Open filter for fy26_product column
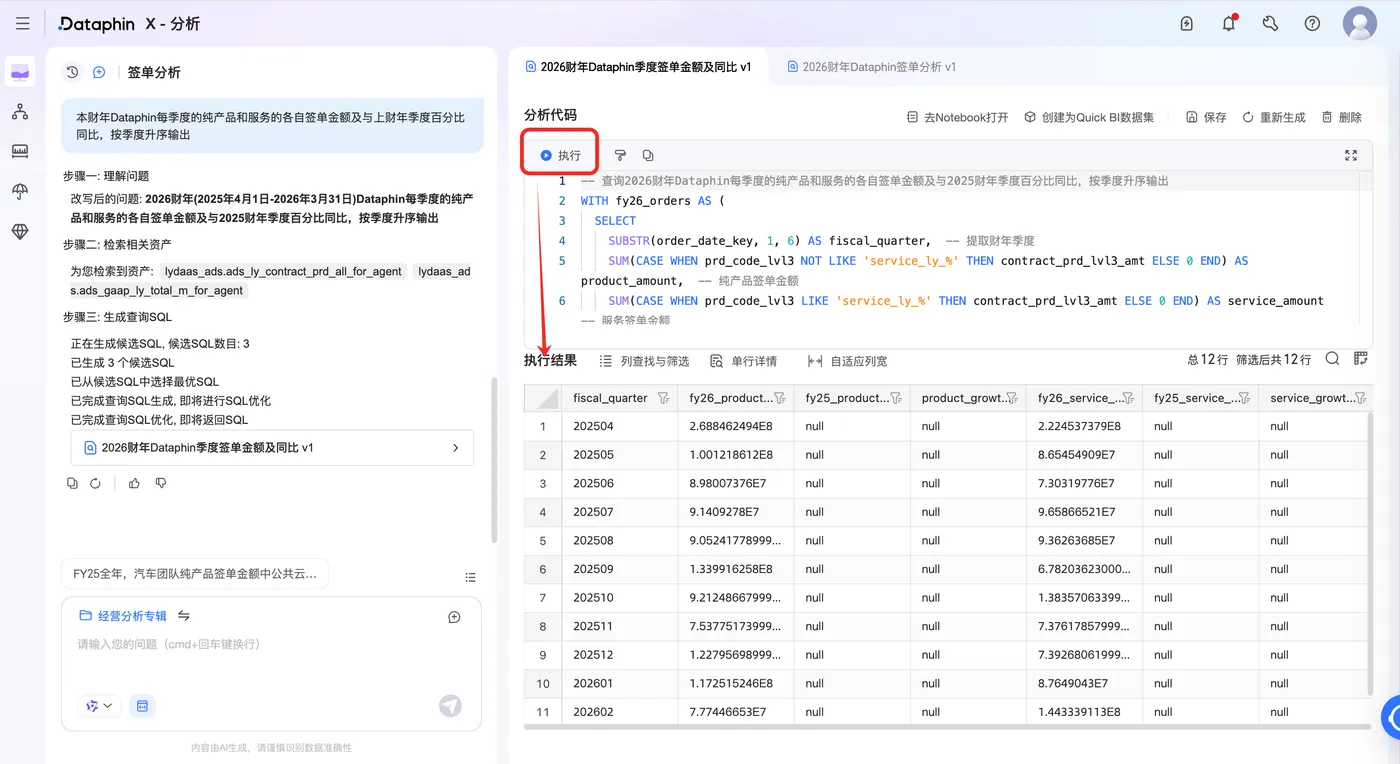Screen dimensions: 1400x764 click(x=780, y=398)
